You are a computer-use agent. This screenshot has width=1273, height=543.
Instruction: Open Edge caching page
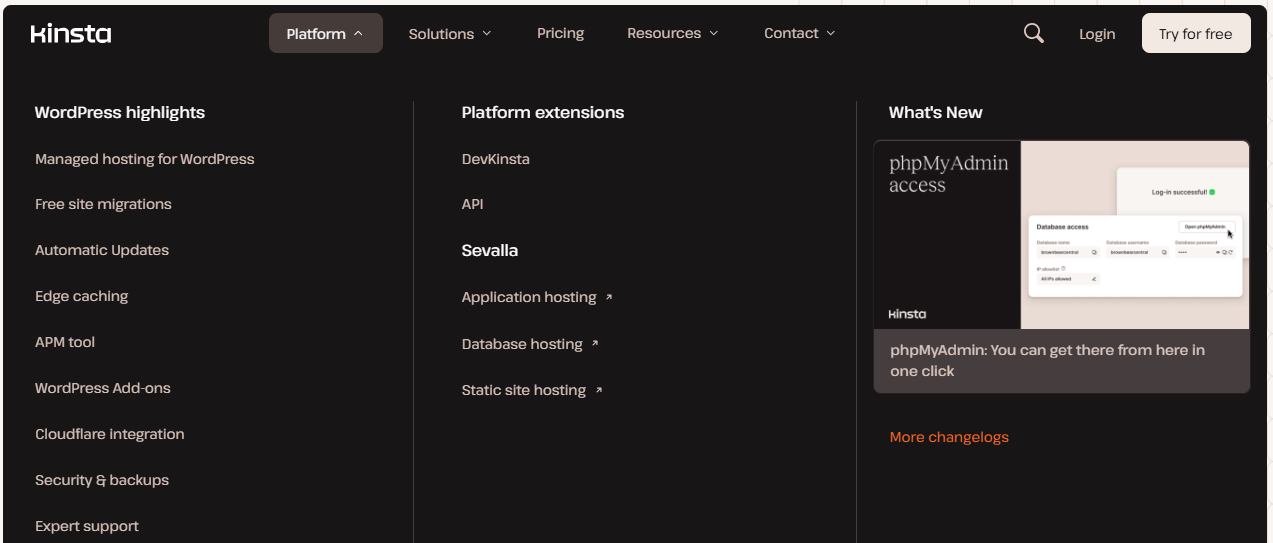tap(81, 296)
